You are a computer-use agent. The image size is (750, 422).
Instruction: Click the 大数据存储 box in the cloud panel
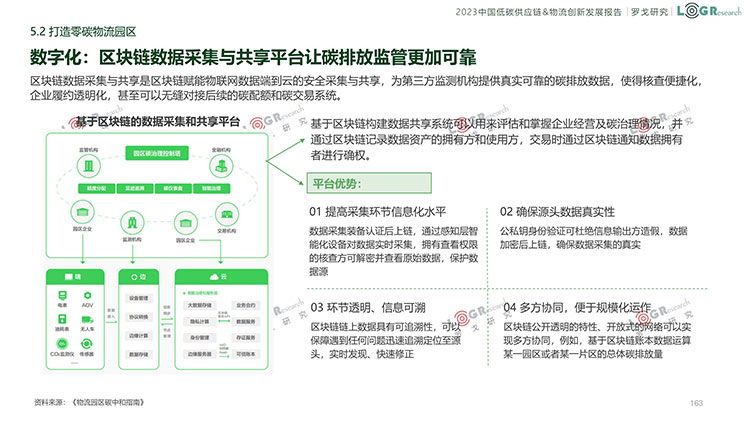(x=199, y=305)
